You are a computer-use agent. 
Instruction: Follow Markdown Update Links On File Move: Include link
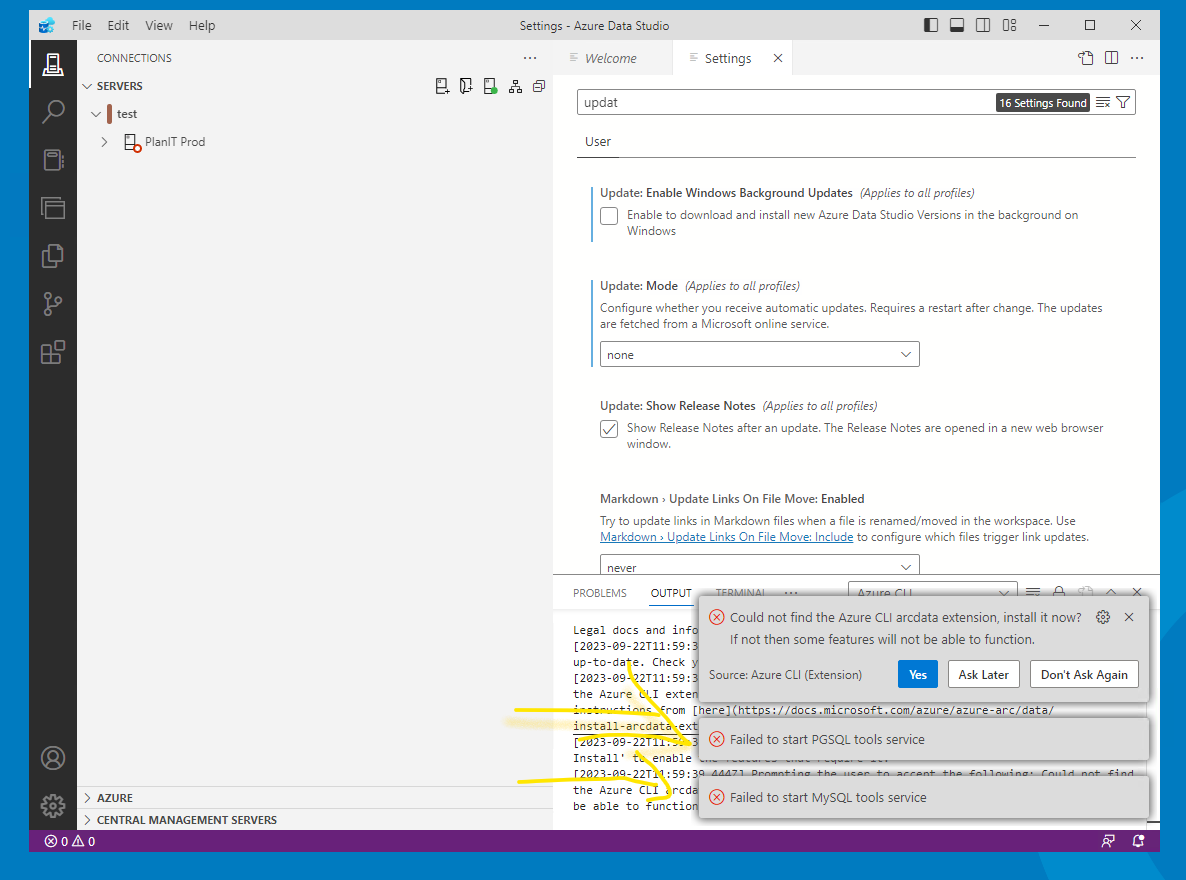[x=726, y=537]
